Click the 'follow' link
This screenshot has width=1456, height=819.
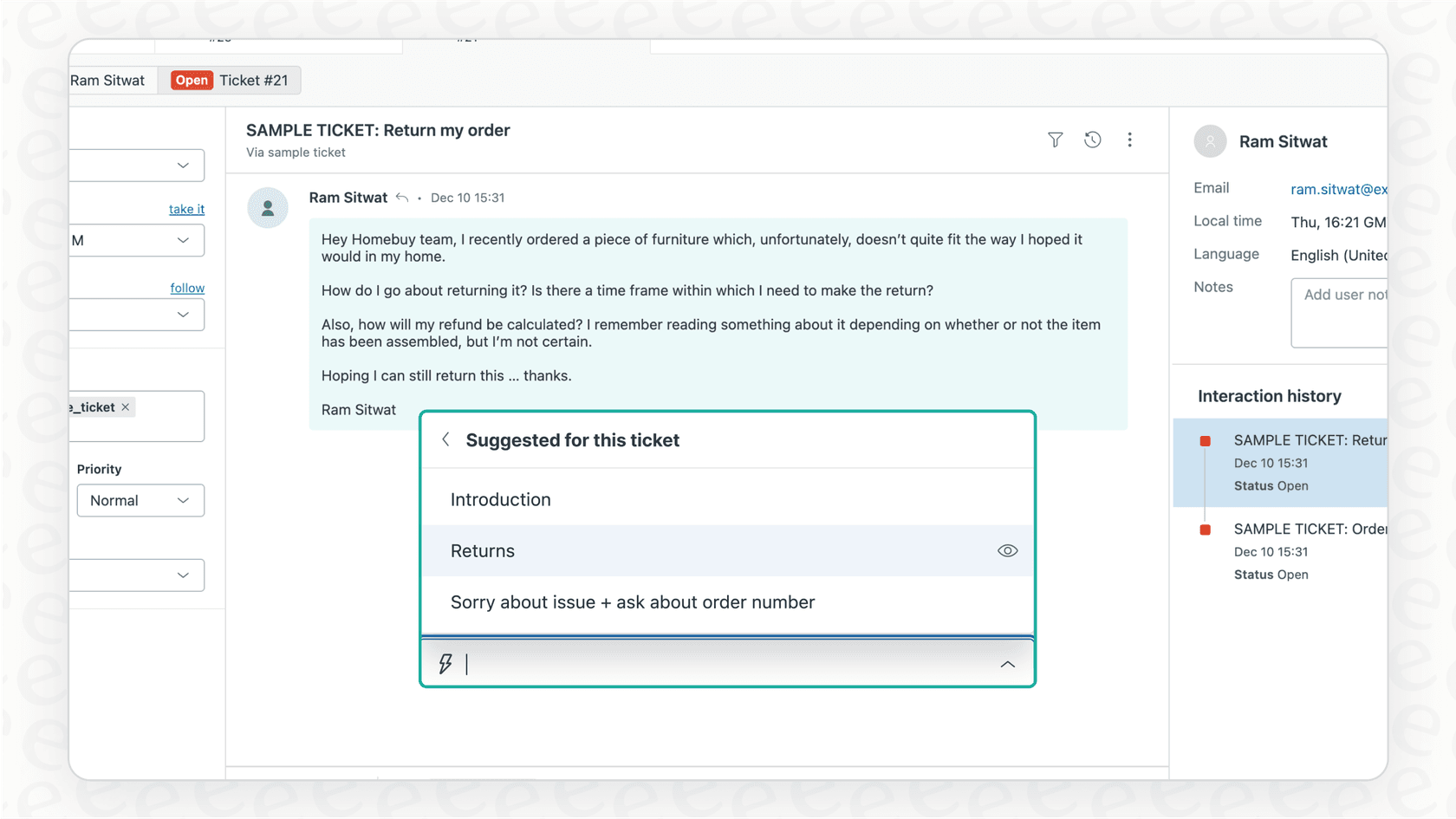pos(187,287)
